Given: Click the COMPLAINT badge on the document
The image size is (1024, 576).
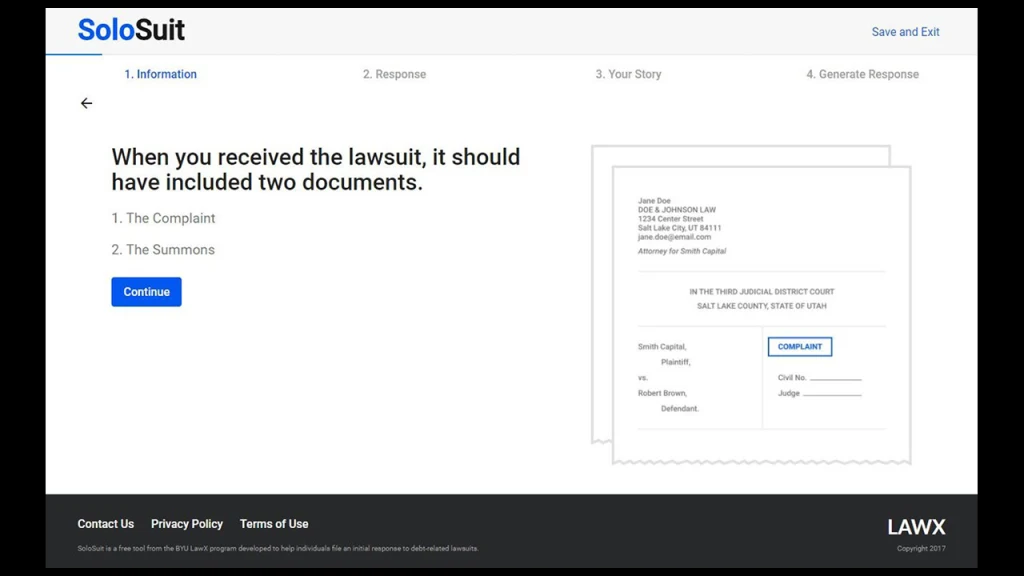Looking at the screenshot, I should point(799,347).
